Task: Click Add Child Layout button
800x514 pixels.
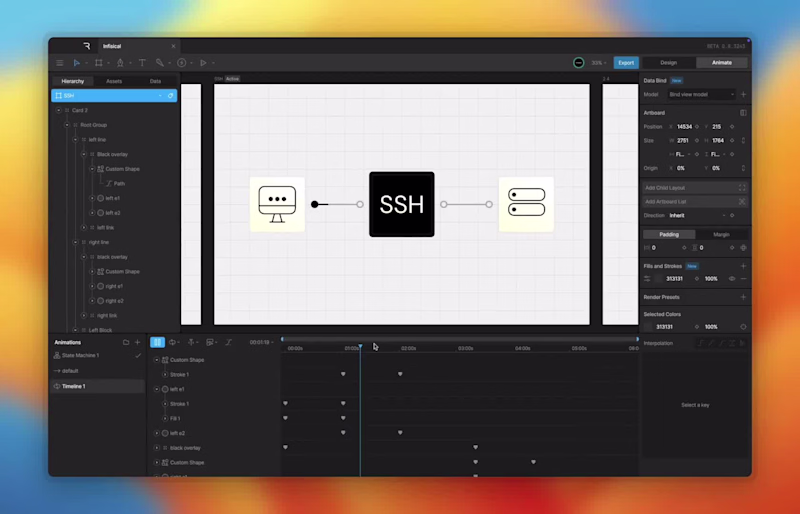Action: coord(695,188)
